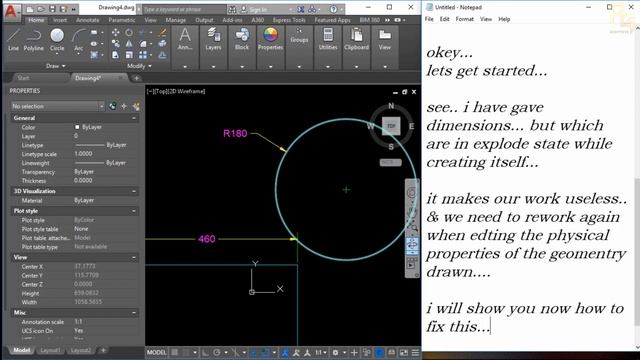Collapse the Plot style section
This screenshot has height=360, width=640.
[134, 211]
